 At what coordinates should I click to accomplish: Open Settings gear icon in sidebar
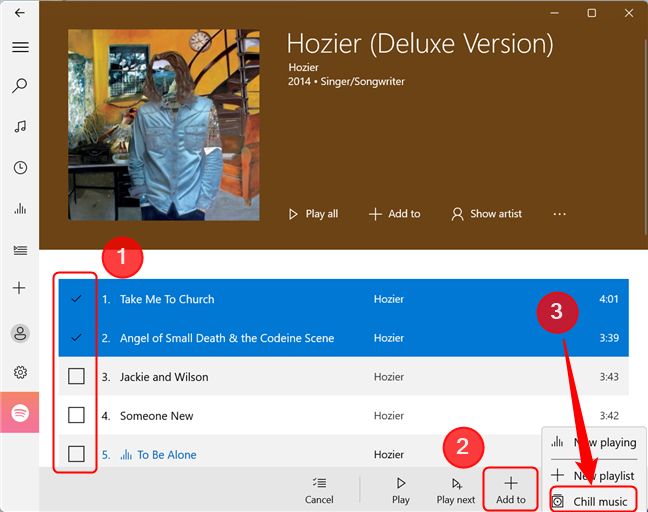tap(20, 372)
